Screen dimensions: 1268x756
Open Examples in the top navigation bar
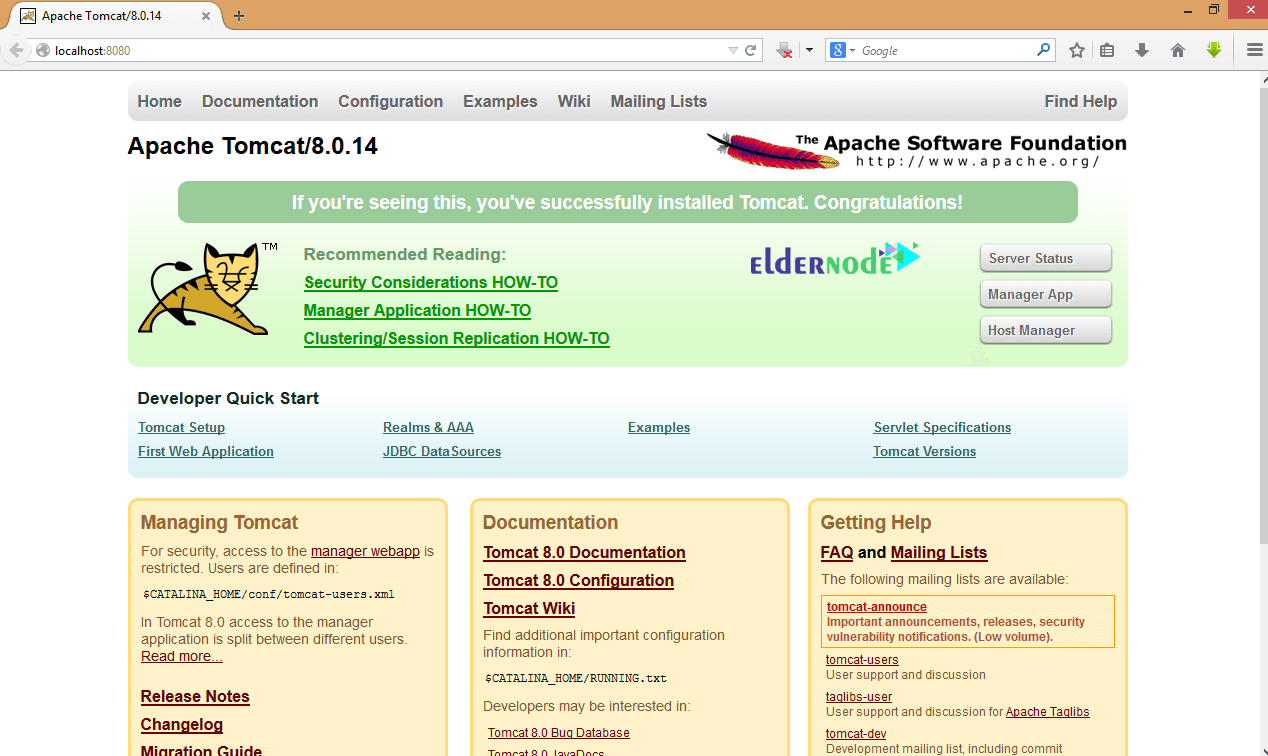tap(500, 101)
